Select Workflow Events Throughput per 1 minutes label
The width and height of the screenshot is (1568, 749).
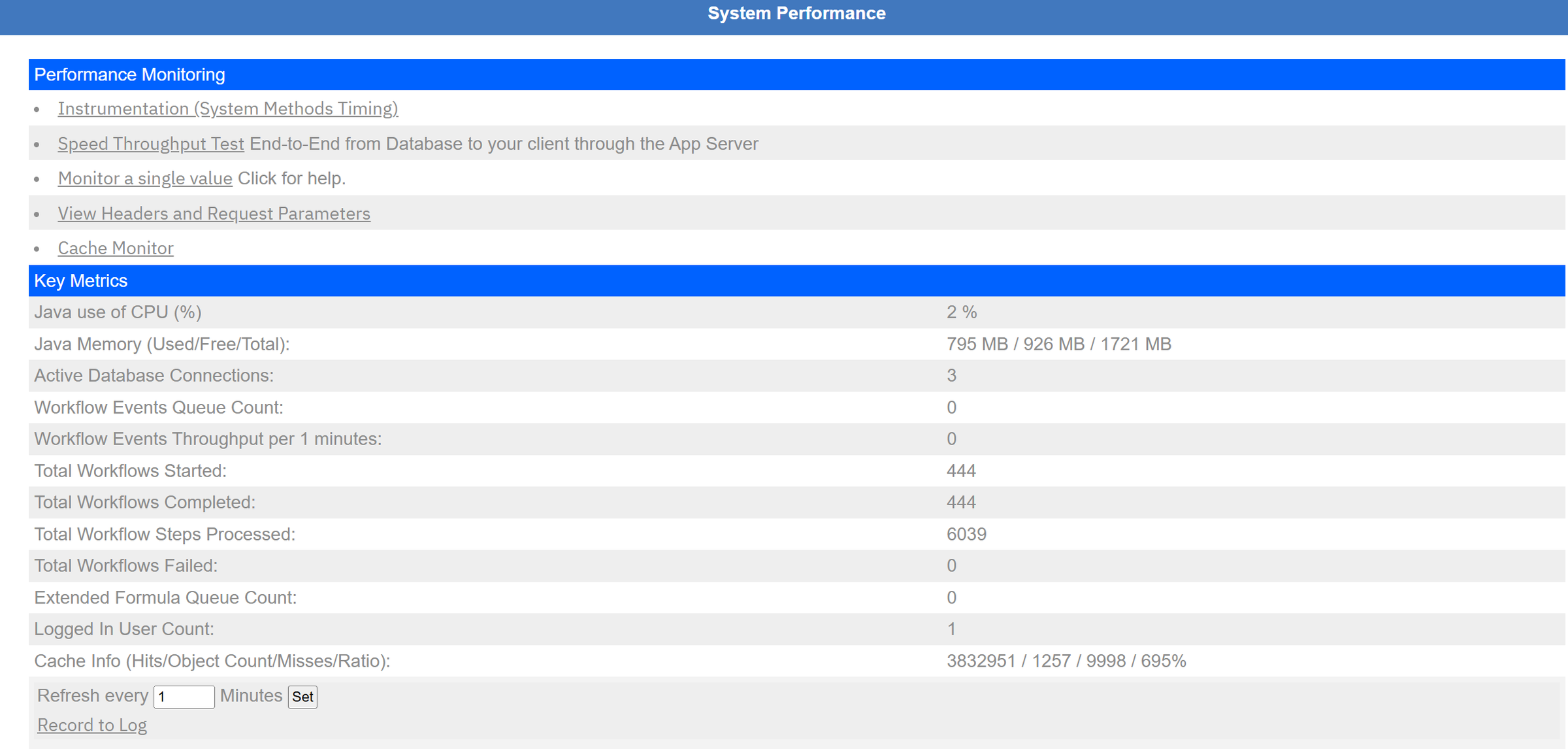tap(208, 439)
